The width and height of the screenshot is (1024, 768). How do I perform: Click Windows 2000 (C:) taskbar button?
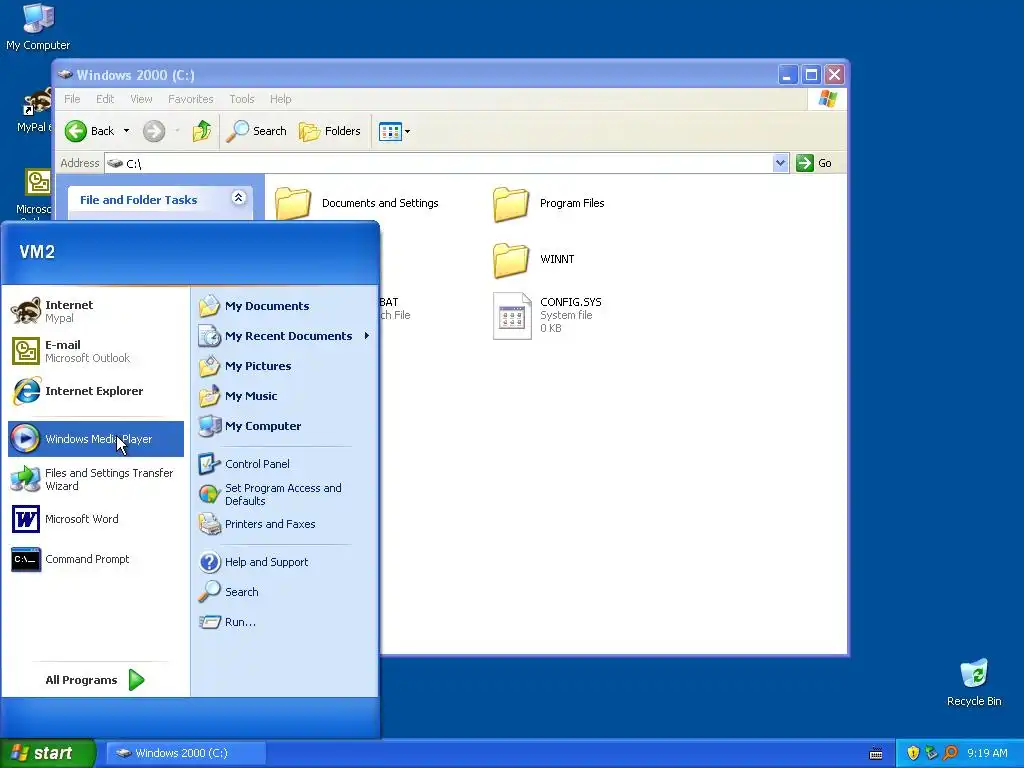[185, 753]
